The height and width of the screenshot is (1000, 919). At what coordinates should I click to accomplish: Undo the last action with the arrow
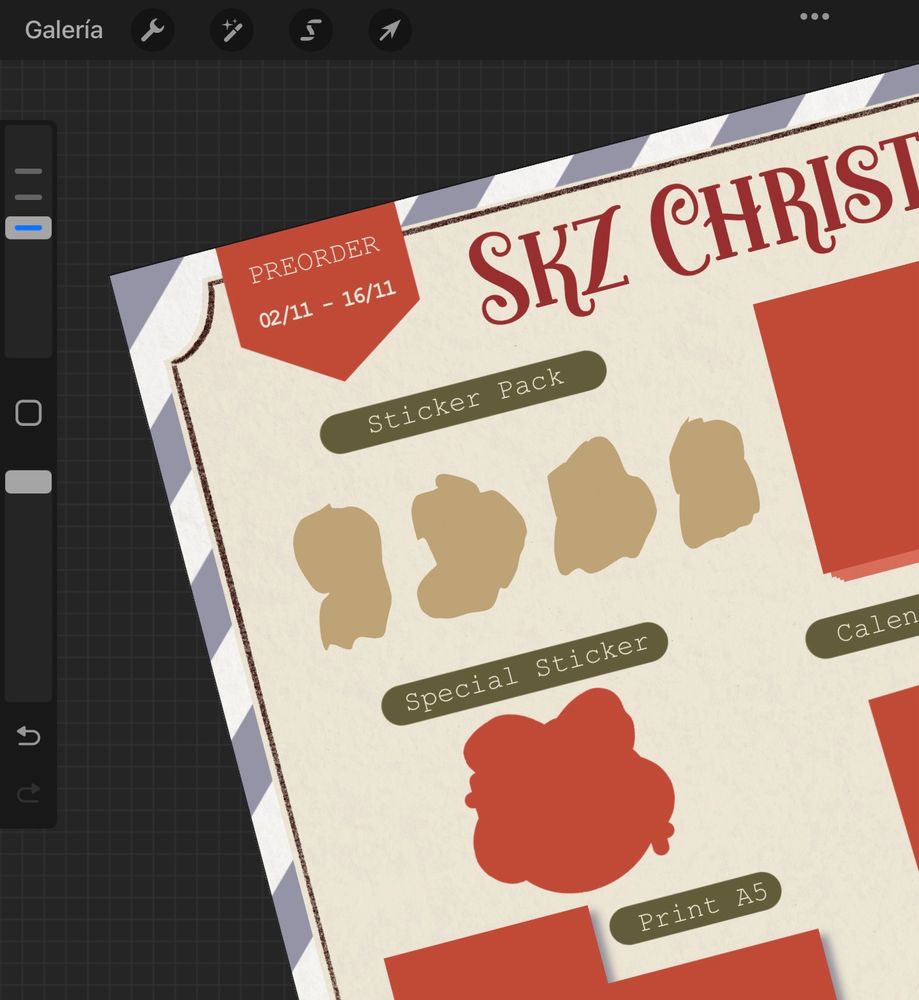[28, 736]
